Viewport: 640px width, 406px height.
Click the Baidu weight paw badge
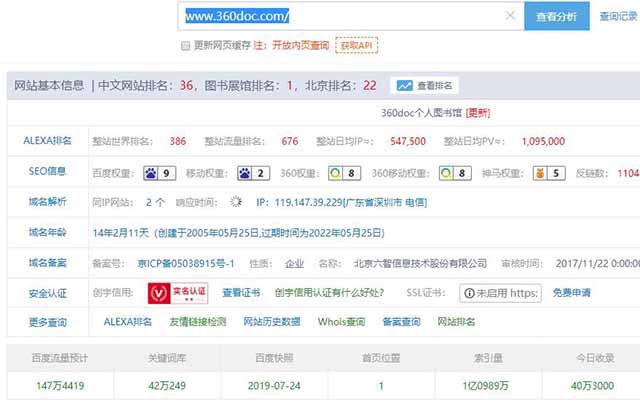pos(160,173)
